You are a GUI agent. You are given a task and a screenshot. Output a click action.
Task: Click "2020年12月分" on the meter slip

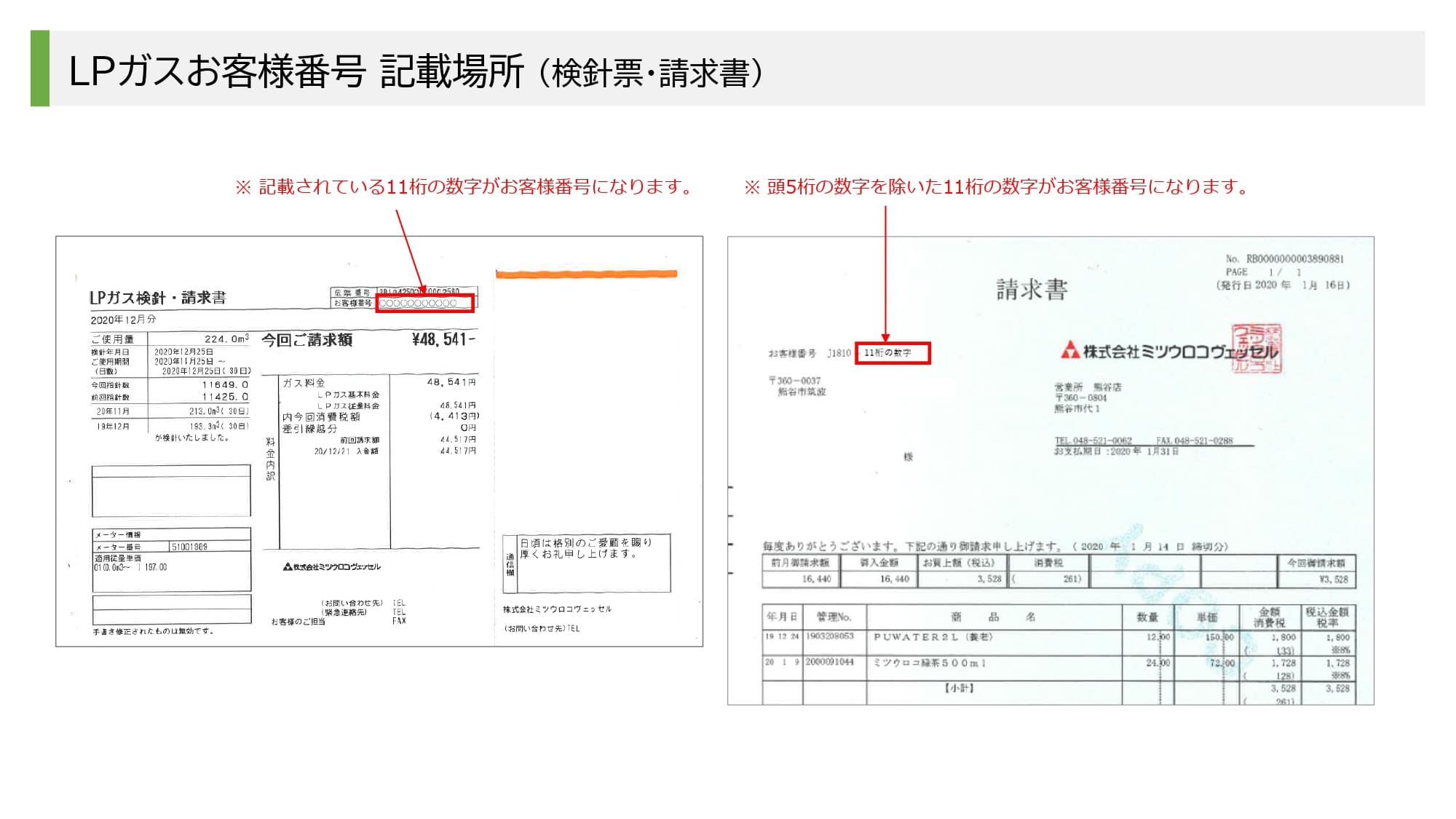point(123,320)
